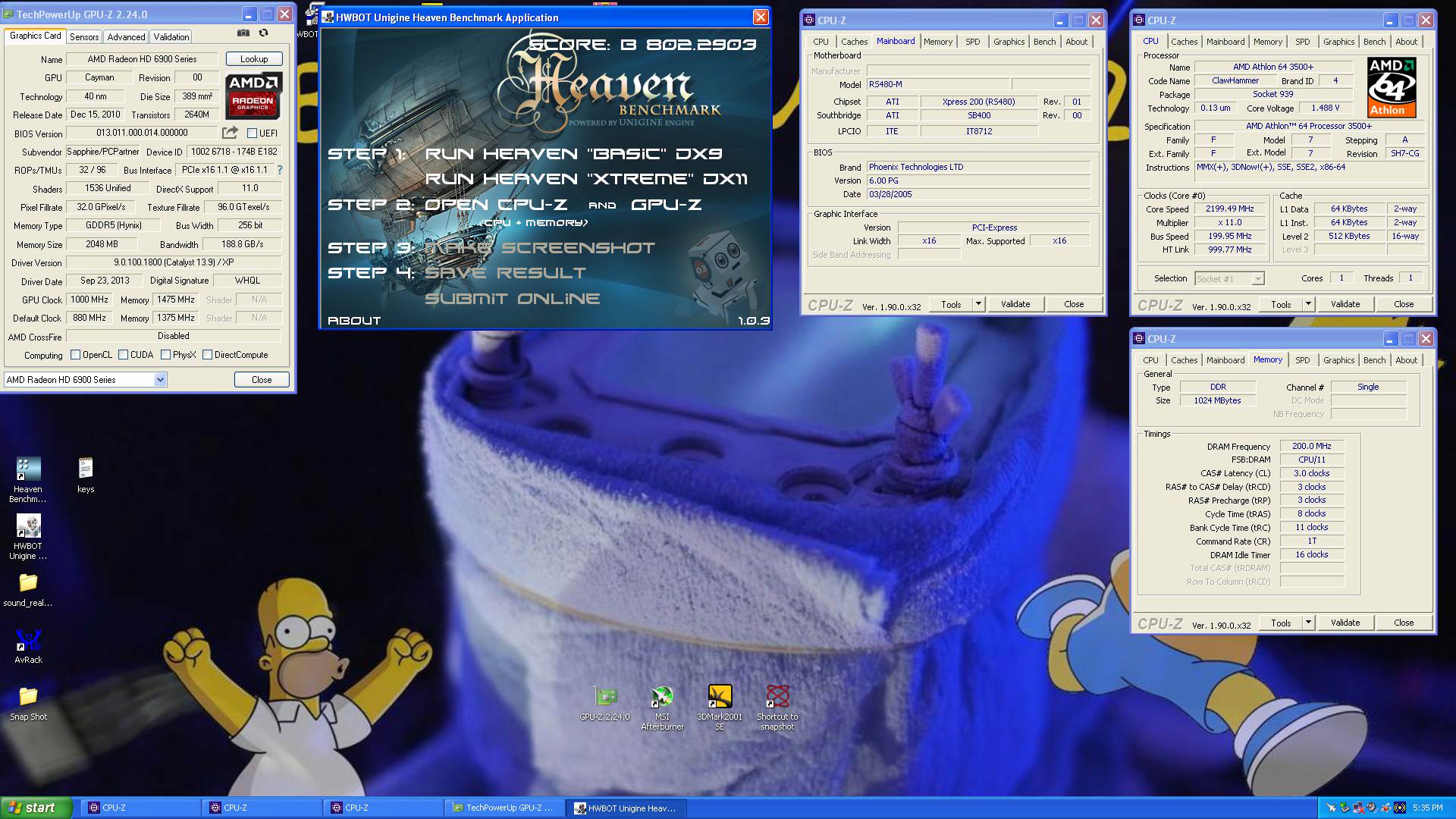Toggle the CUDA checkbox
Viewport: 1456px width, 819px height.
click(124, 355)
